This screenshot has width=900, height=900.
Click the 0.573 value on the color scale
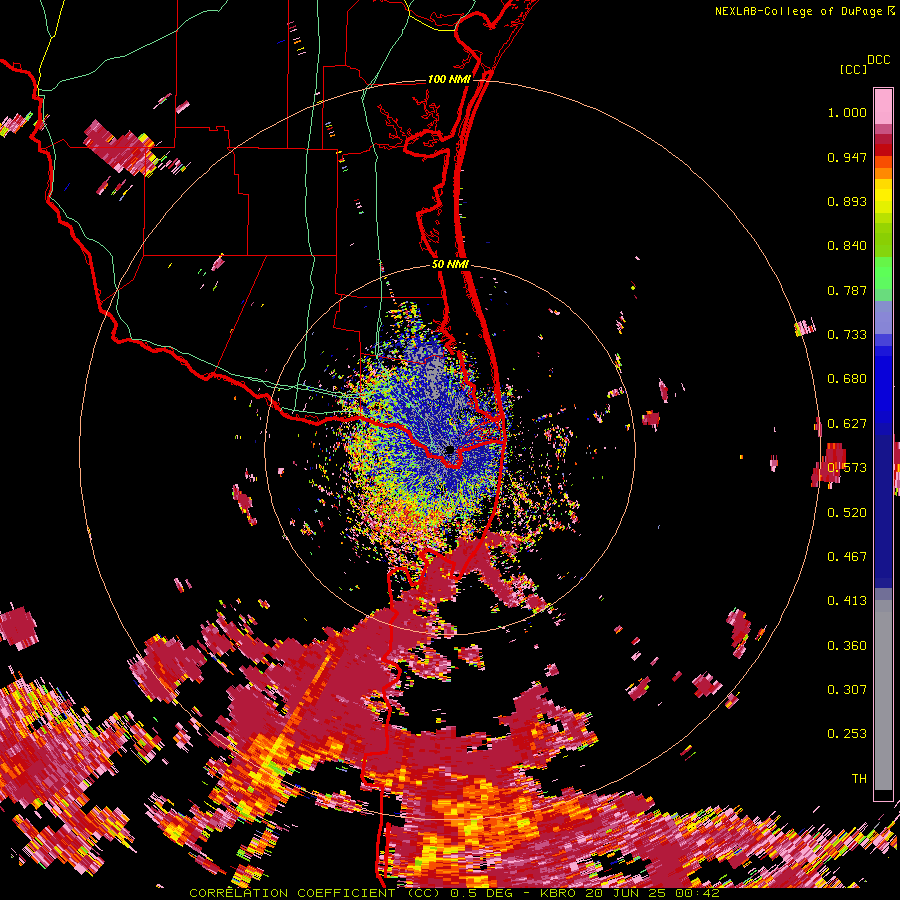click(847, 468)
